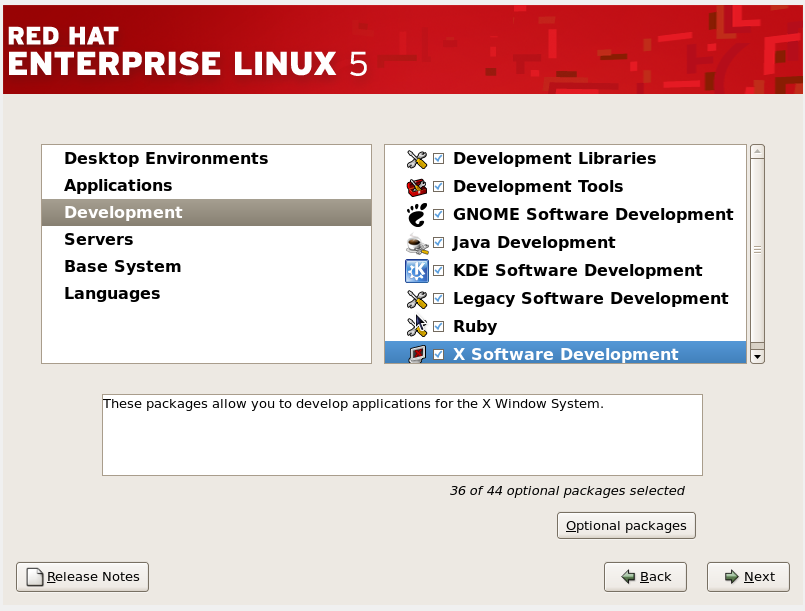Select the KDE Software Development label
This screenshot has height=611, width=805.
(578, 270)
